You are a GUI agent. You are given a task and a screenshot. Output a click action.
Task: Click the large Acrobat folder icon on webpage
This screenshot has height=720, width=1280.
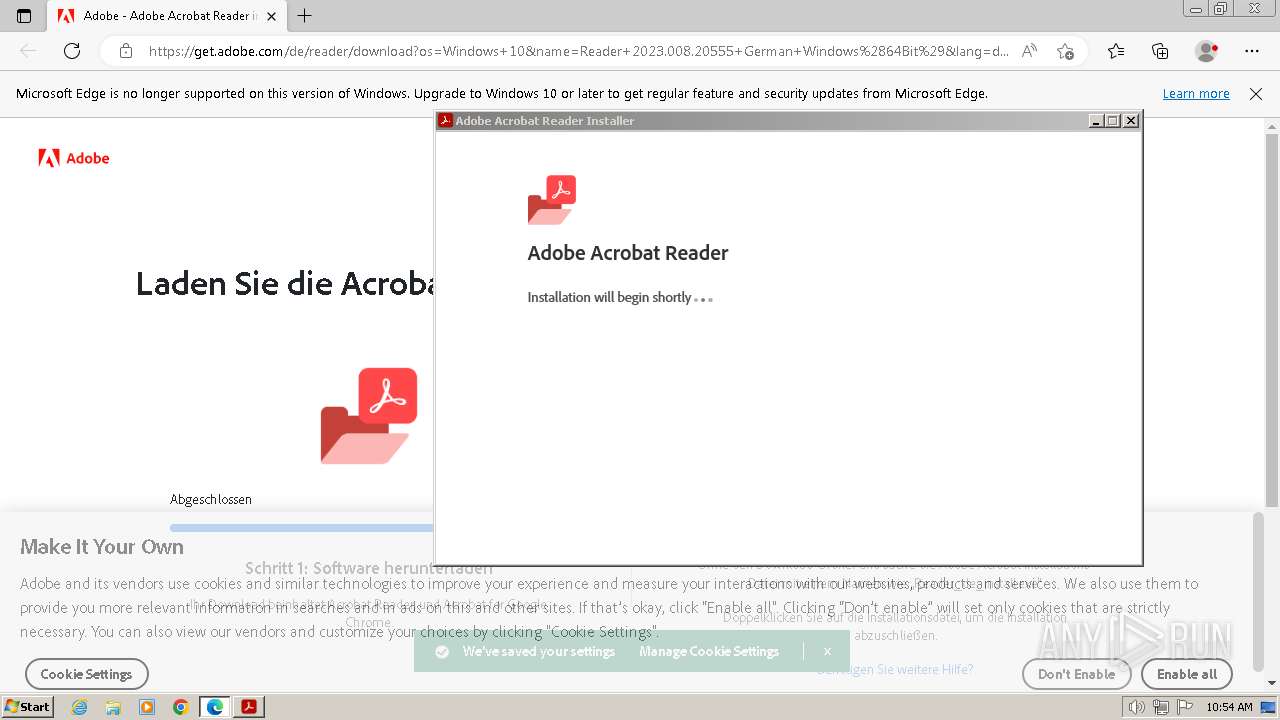coord(369,416)
